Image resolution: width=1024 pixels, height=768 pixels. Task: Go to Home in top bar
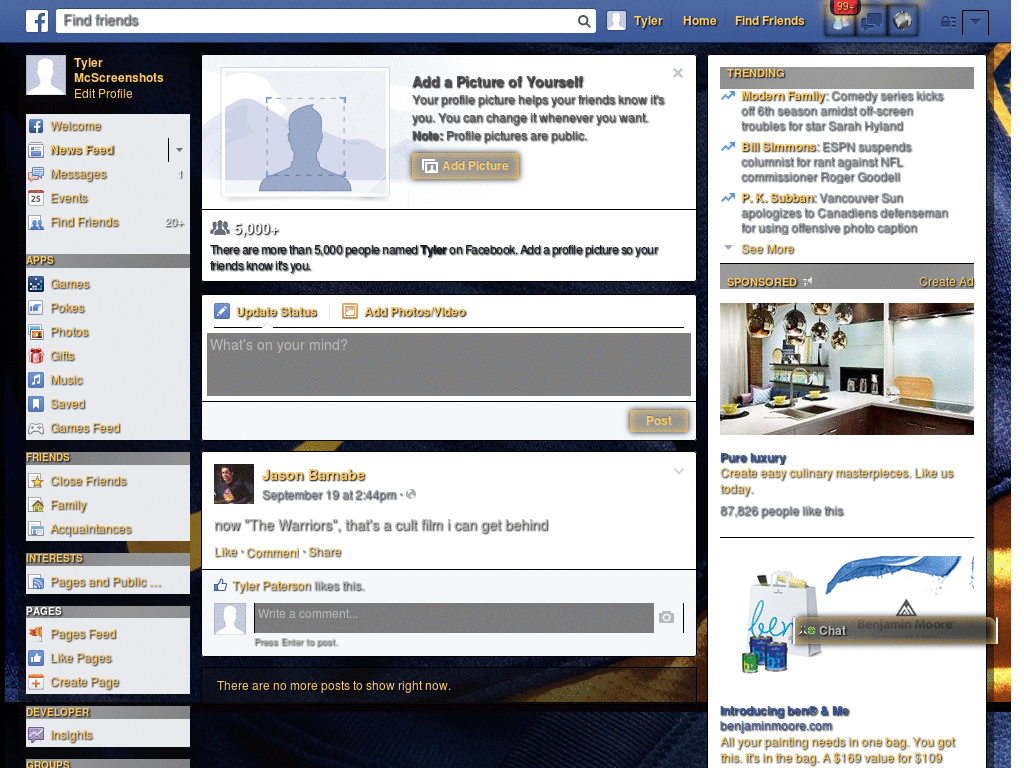pos(699,21)
